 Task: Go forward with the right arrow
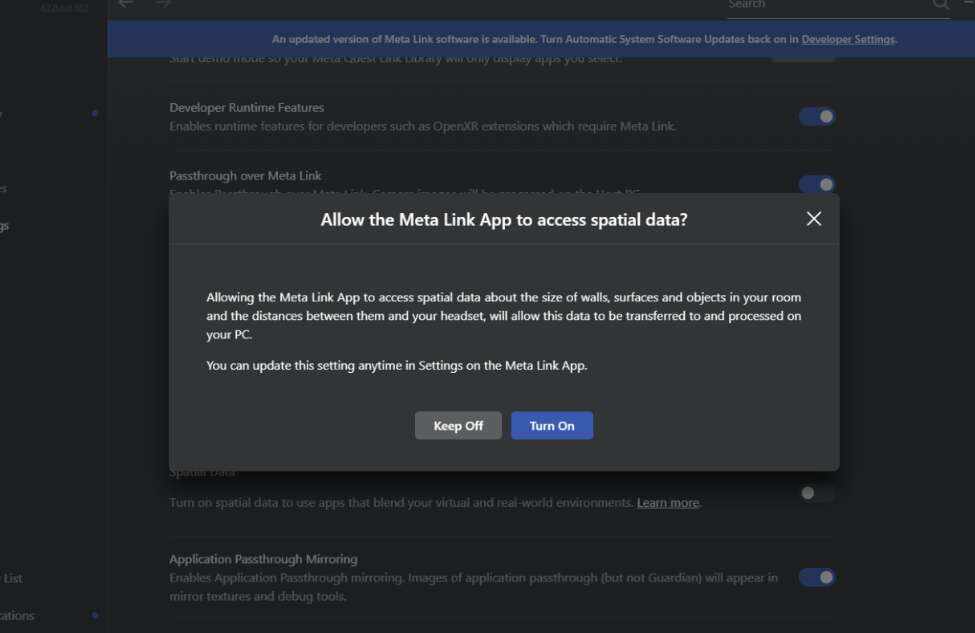(x=163, y=4)
